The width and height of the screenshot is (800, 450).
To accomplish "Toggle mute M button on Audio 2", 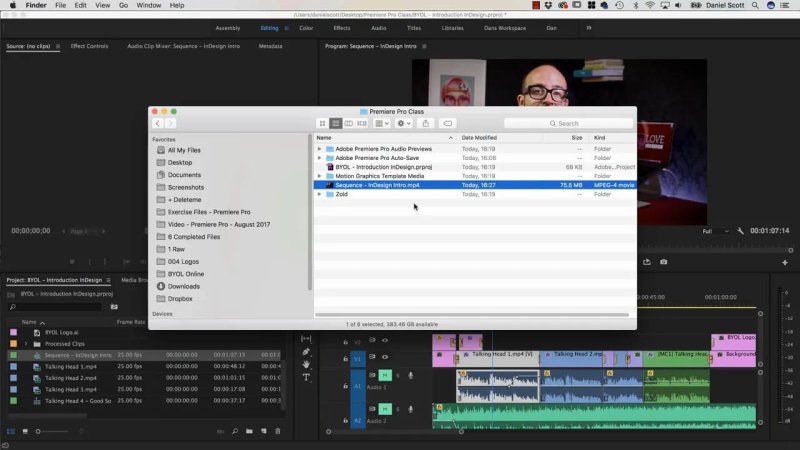I will (385, 409).
